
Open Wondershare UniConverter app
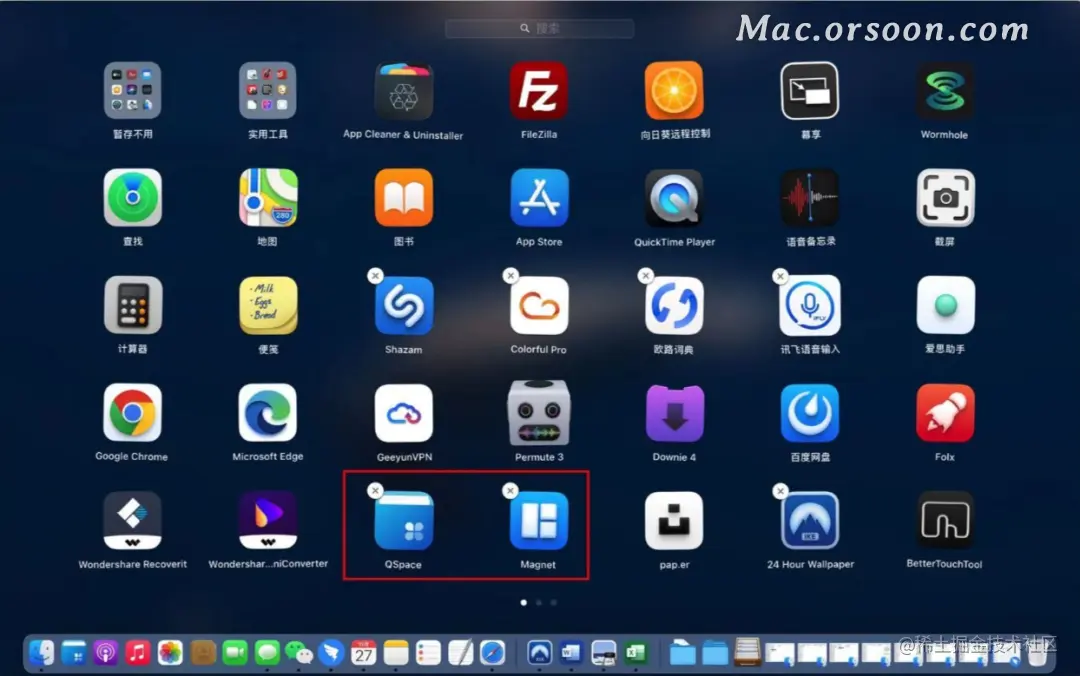(267, 520)
